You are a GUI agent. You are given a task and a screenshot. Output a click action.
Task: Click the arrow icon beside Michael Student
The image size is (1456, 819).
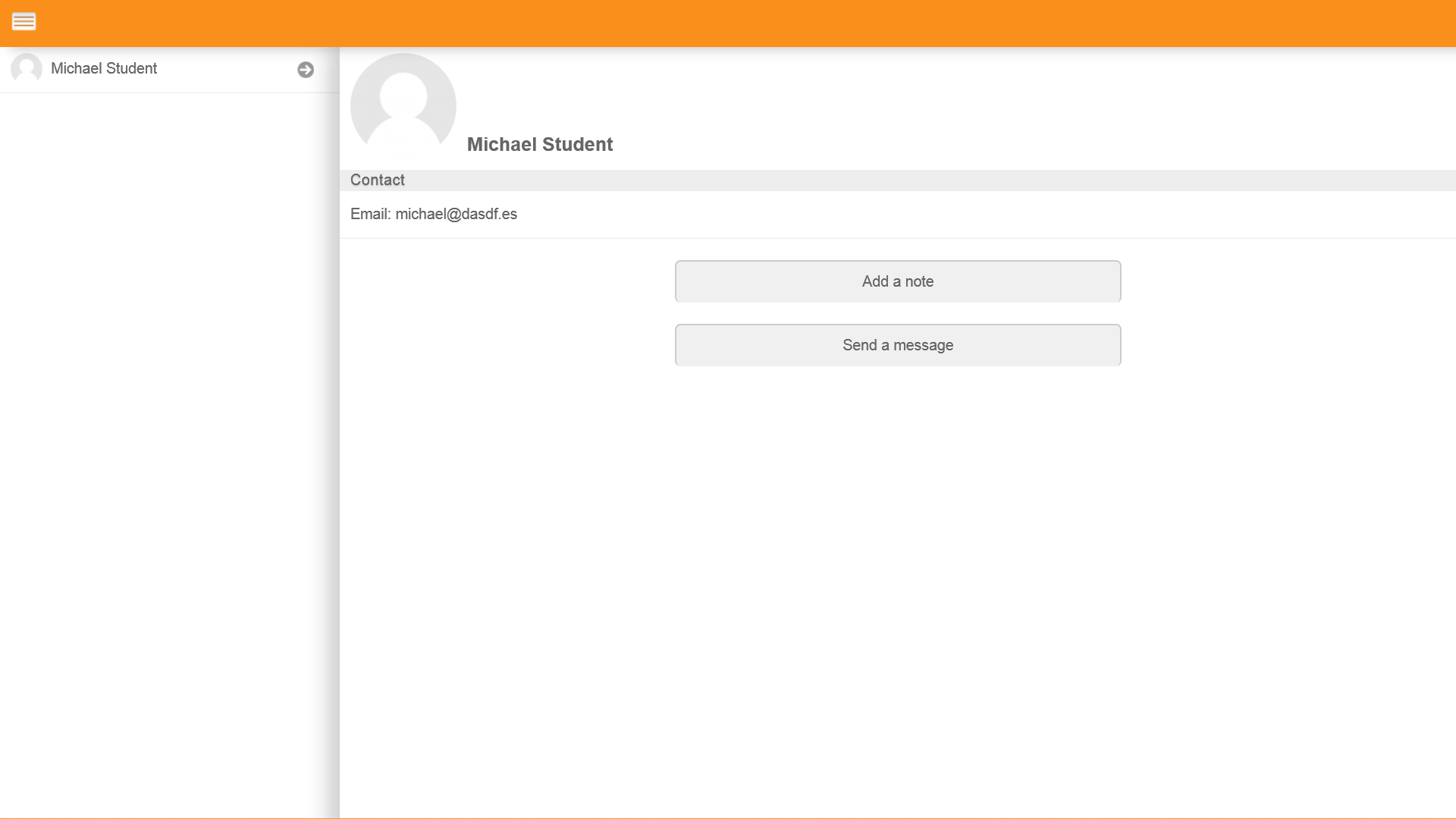coord(306,70)
